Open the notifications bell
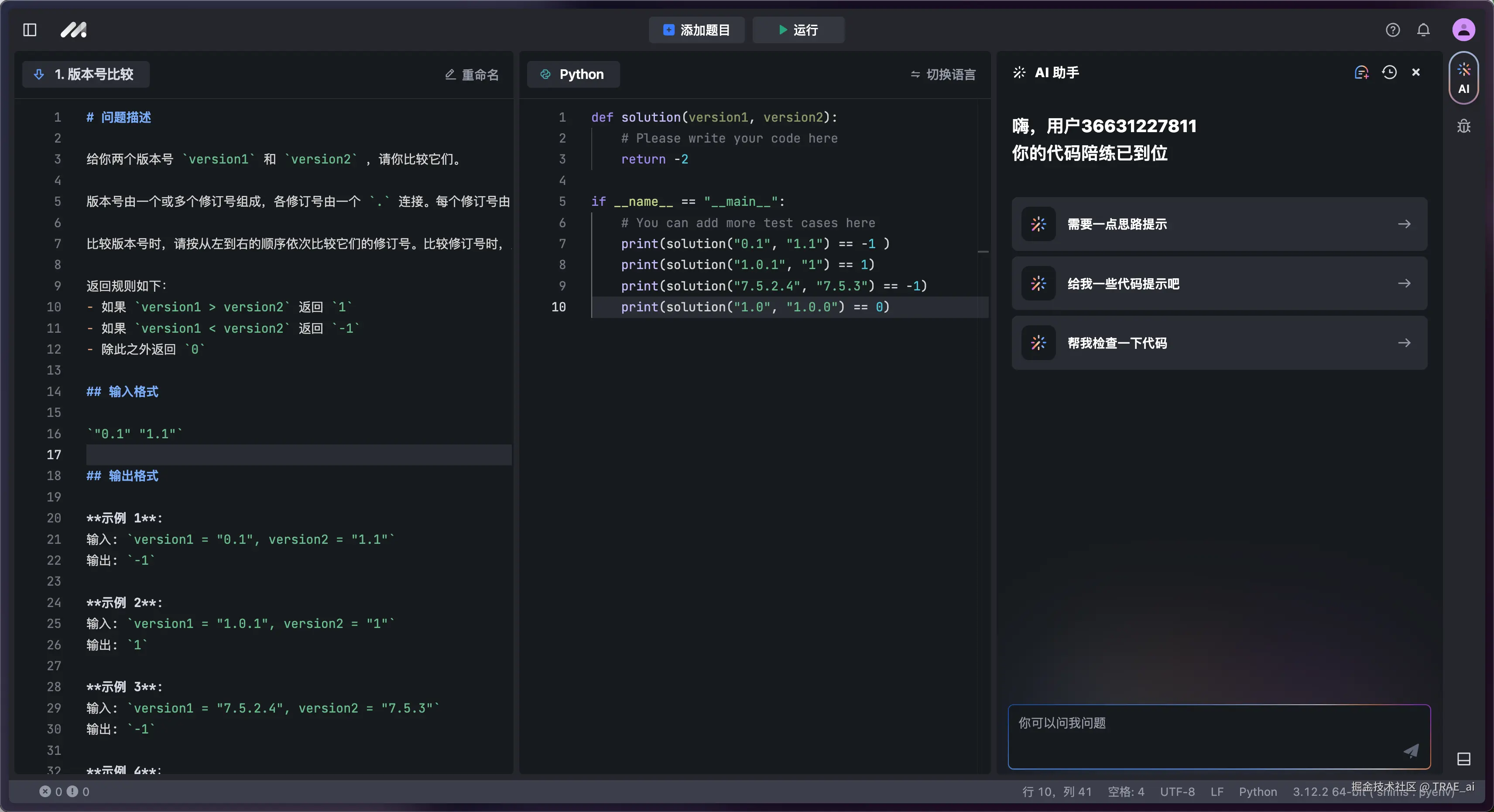 coord(1423,30)
